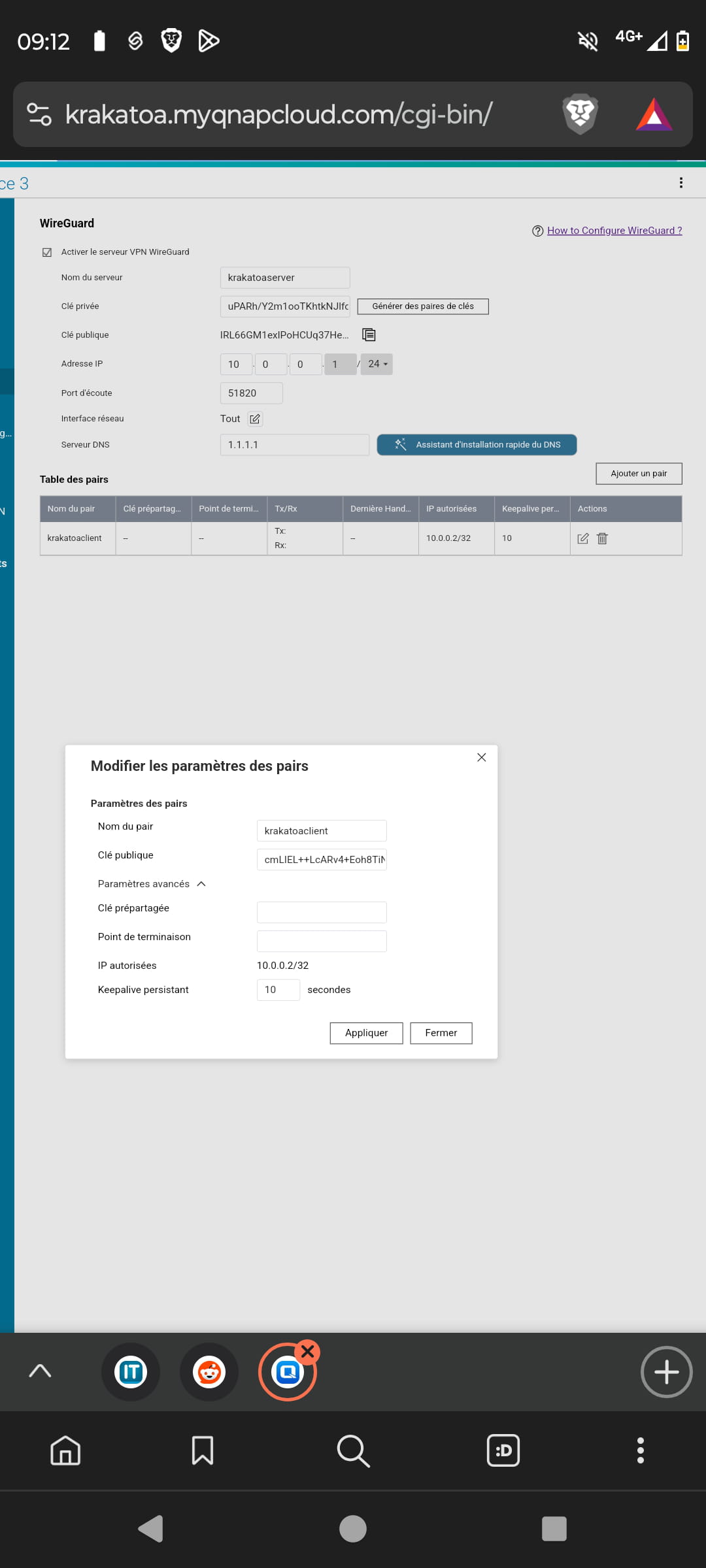706x1568 pixels.
Task: Click Fermer in the dialog
Action: click(x=441, y=1033)
